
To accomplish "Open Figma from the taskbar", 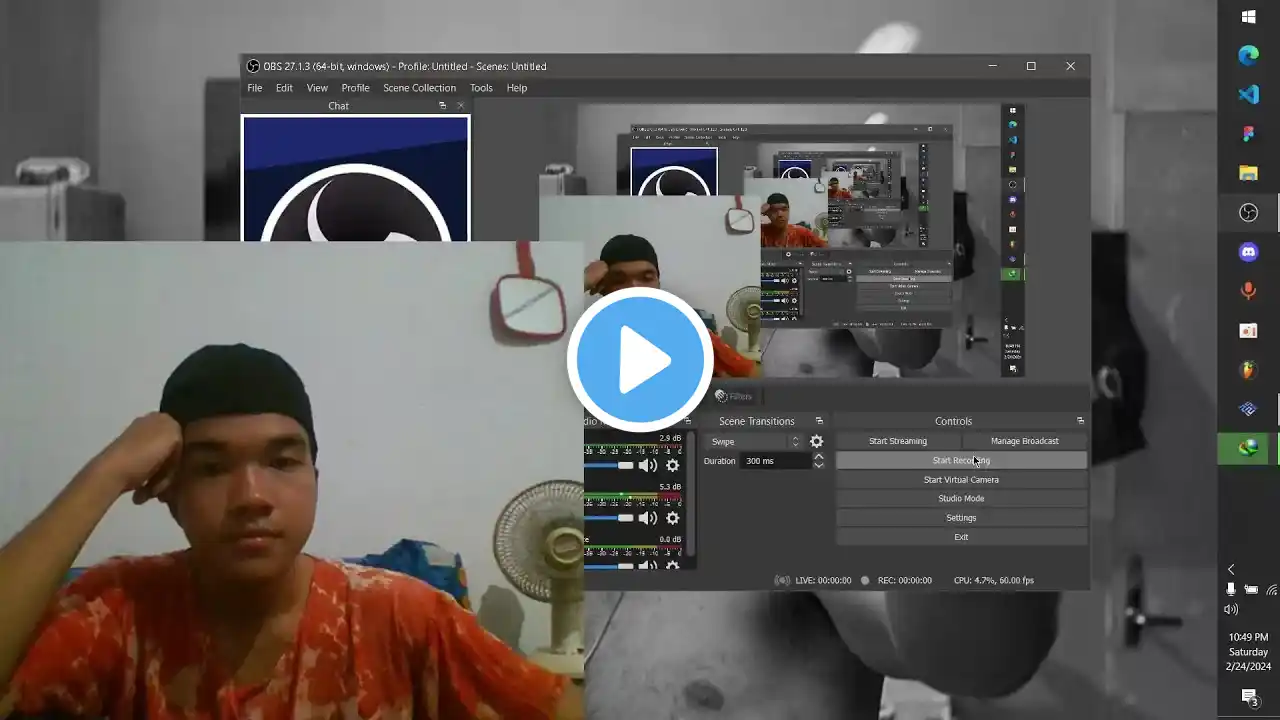I will (x=1248, y=134).
